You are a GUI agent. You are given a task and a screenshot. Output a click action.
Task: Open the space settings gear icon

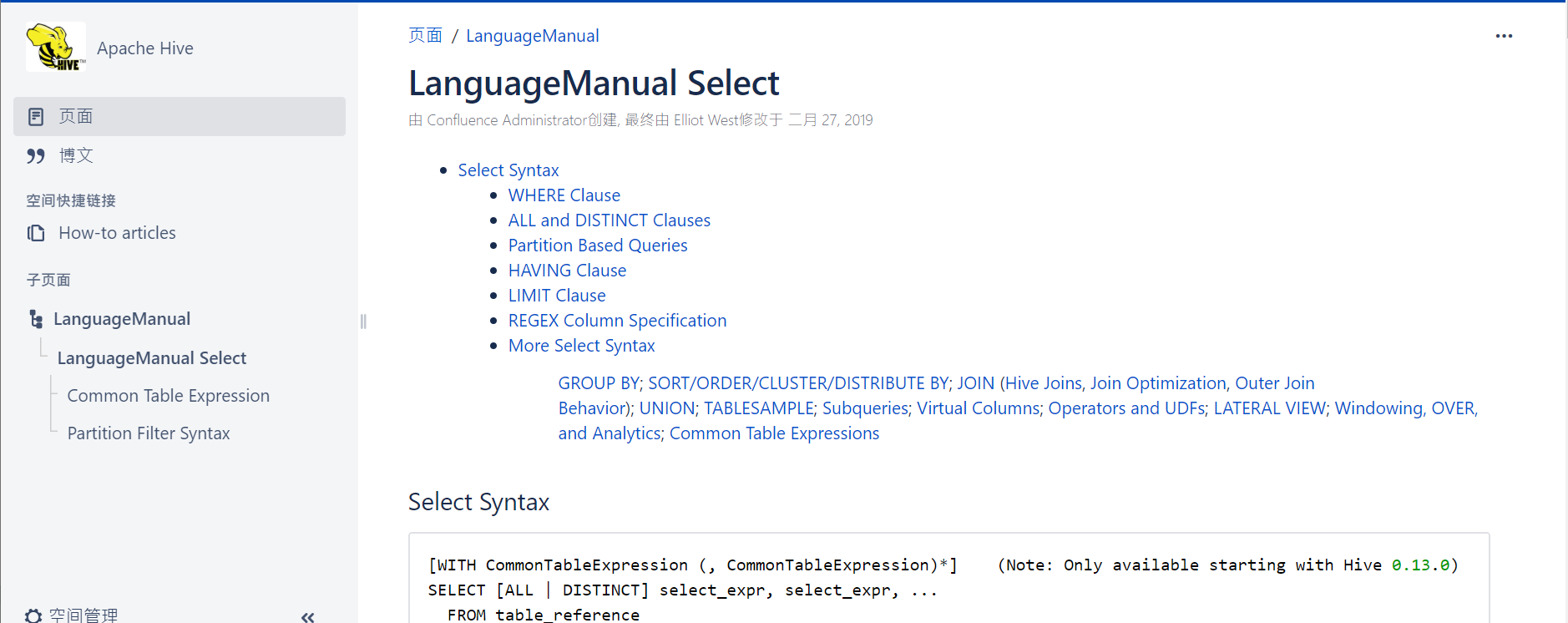pyautogui.click(x=33, y=615)
